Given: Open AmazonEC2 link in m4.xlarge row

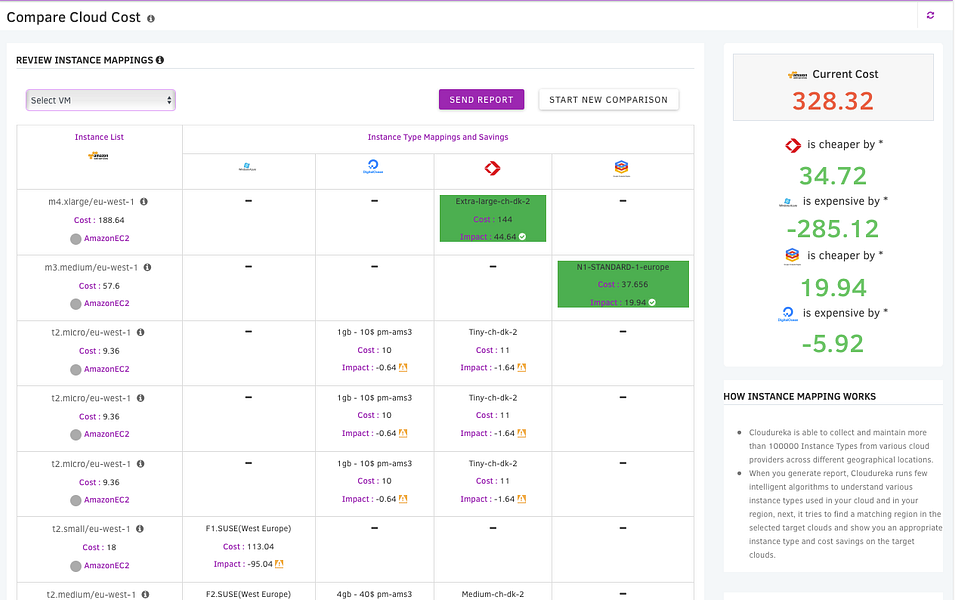Looking at the screenshot, I should (x=107, y=238).
